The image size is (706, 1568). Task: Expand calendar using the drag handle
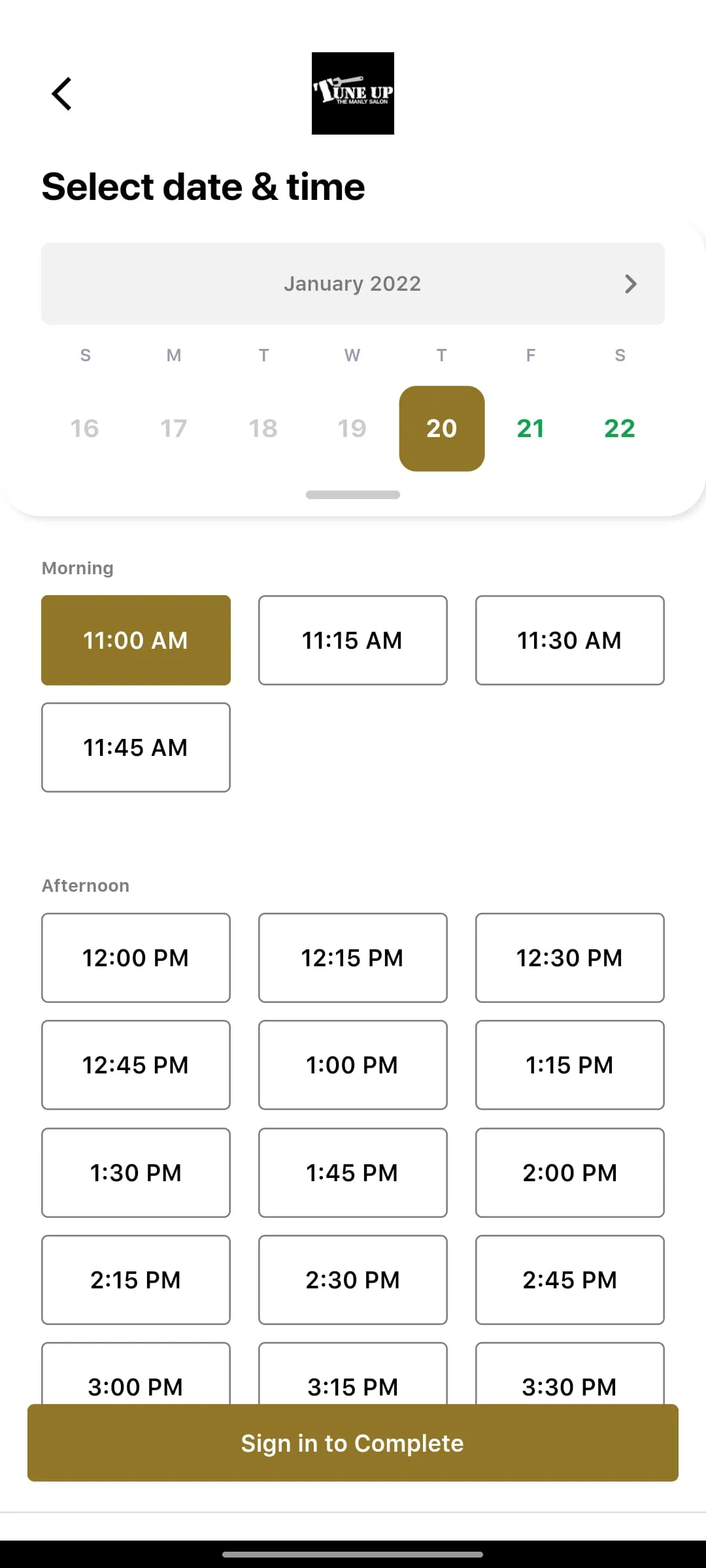(x=353, y=495)
